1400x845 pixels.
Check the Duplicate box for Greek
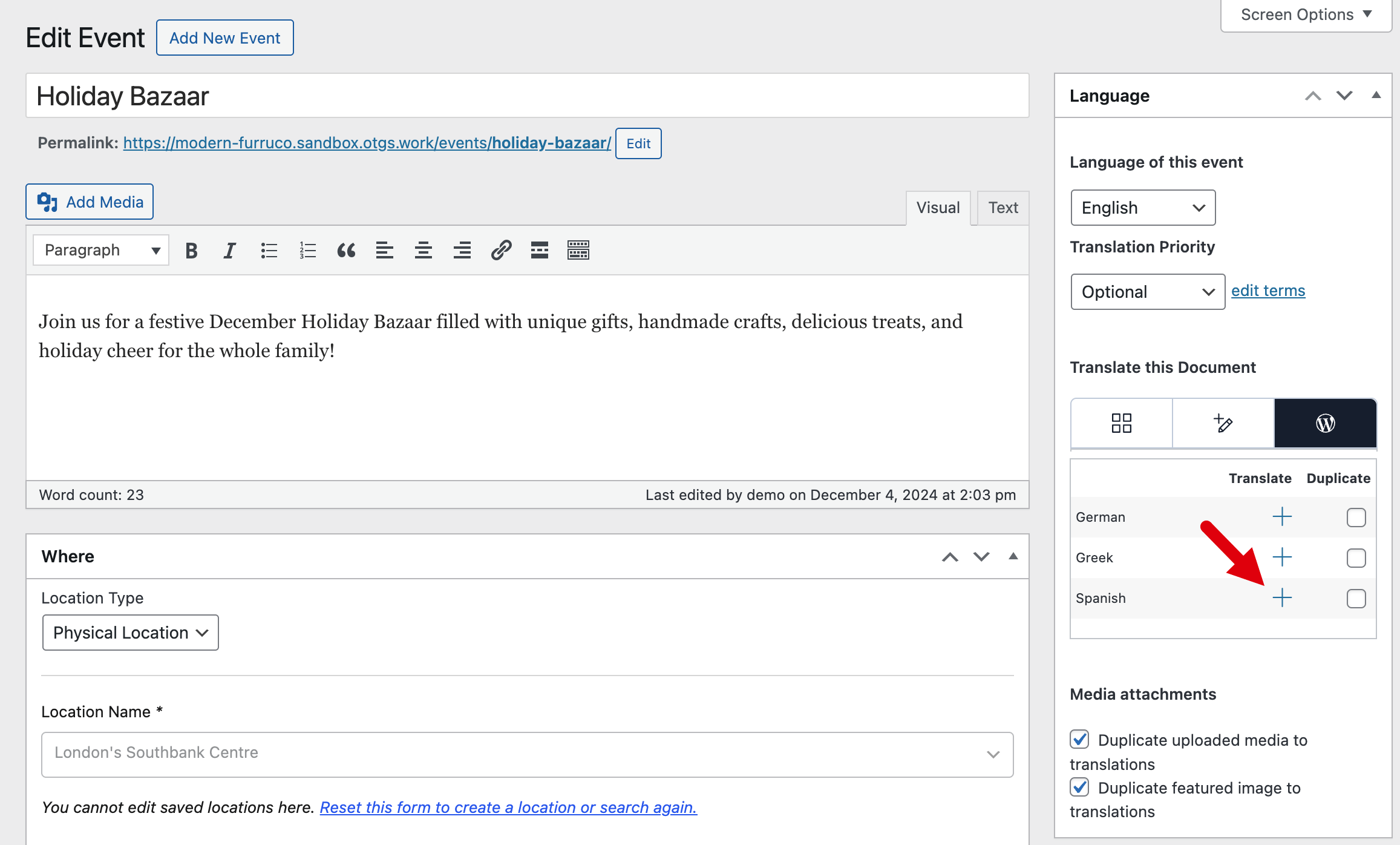click(x=1356, y=558)
